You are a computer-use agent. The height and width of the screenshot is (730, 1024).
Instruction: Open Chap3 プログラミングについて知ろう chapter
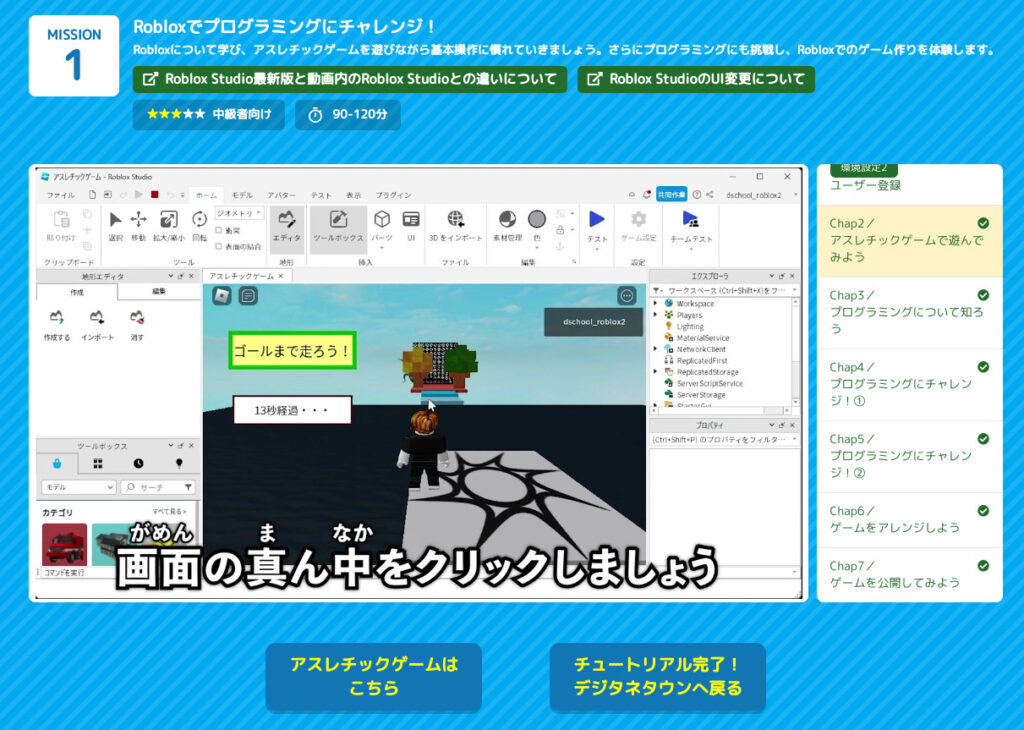(x=910, y=312)
